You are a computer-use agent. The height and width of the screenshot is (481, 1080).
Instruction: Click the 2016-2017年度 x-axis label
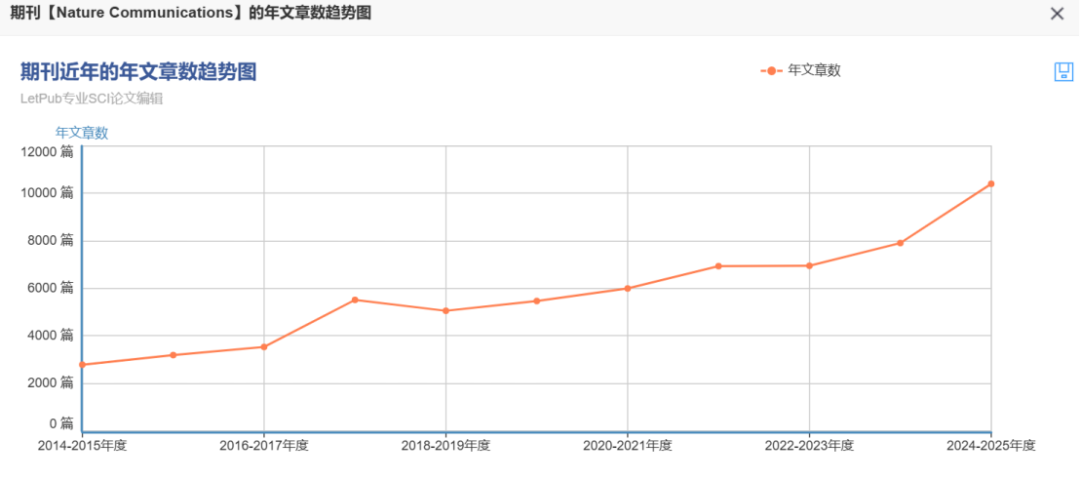pos(264,446)
